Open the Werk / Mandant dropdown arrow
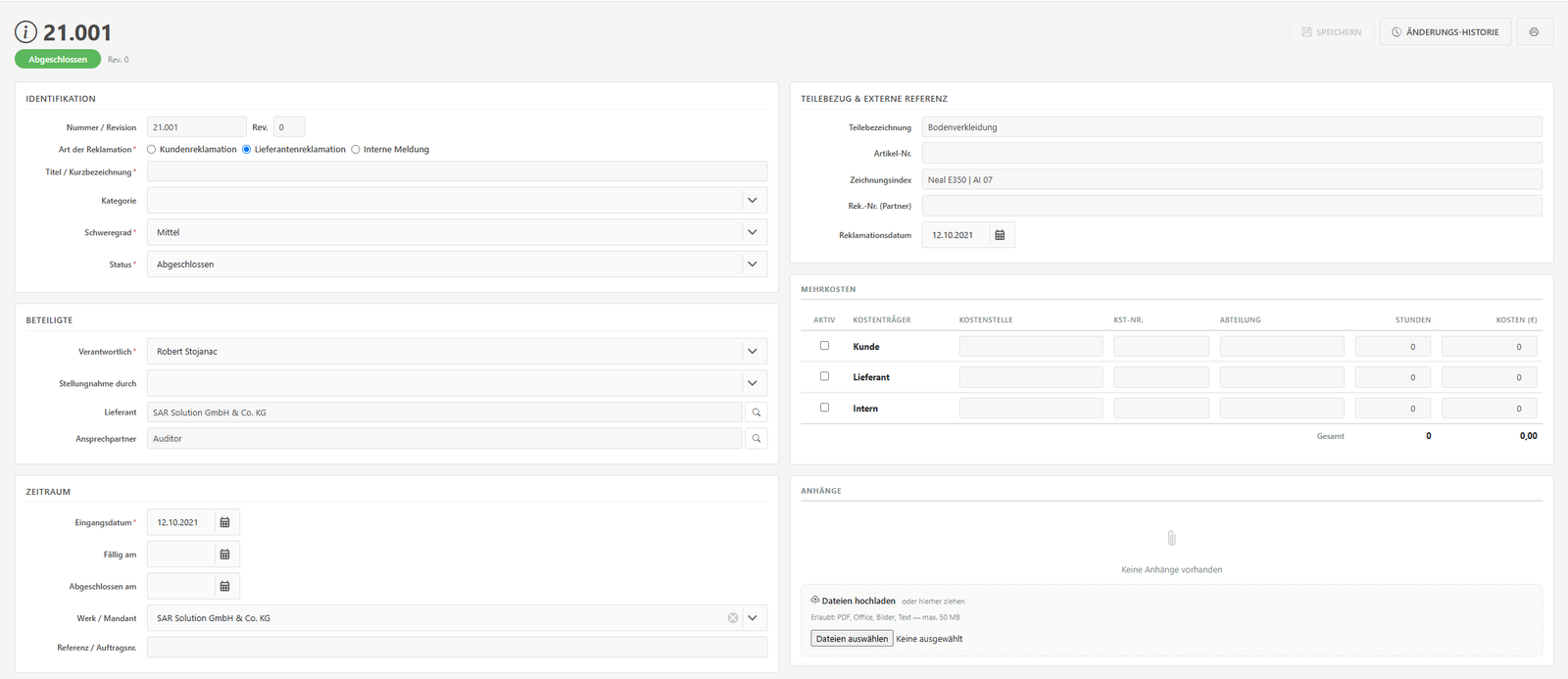The height and width of the screenshot is (679, 1568). [x=753, y=618]
